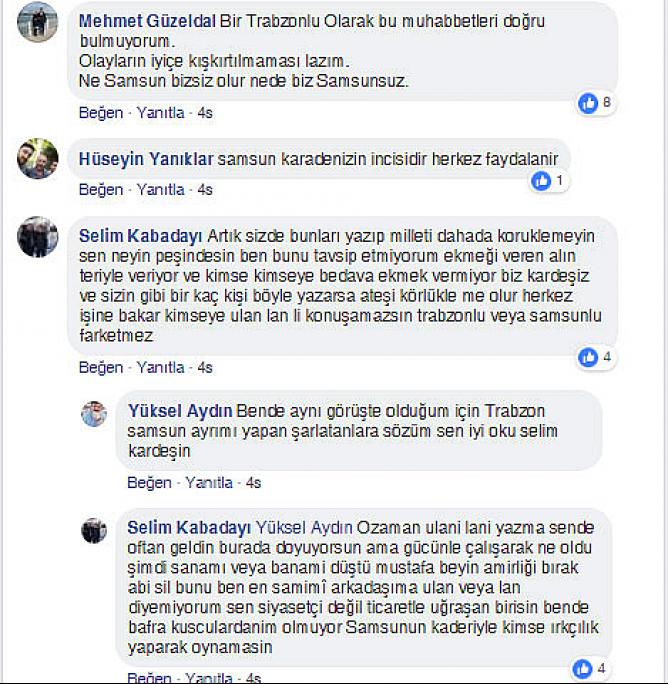Click the like icon with 4 on Selim Kabadayı's first comment
Image resolution: width=668 pixels, height=684 pixels.
point(588,358)
